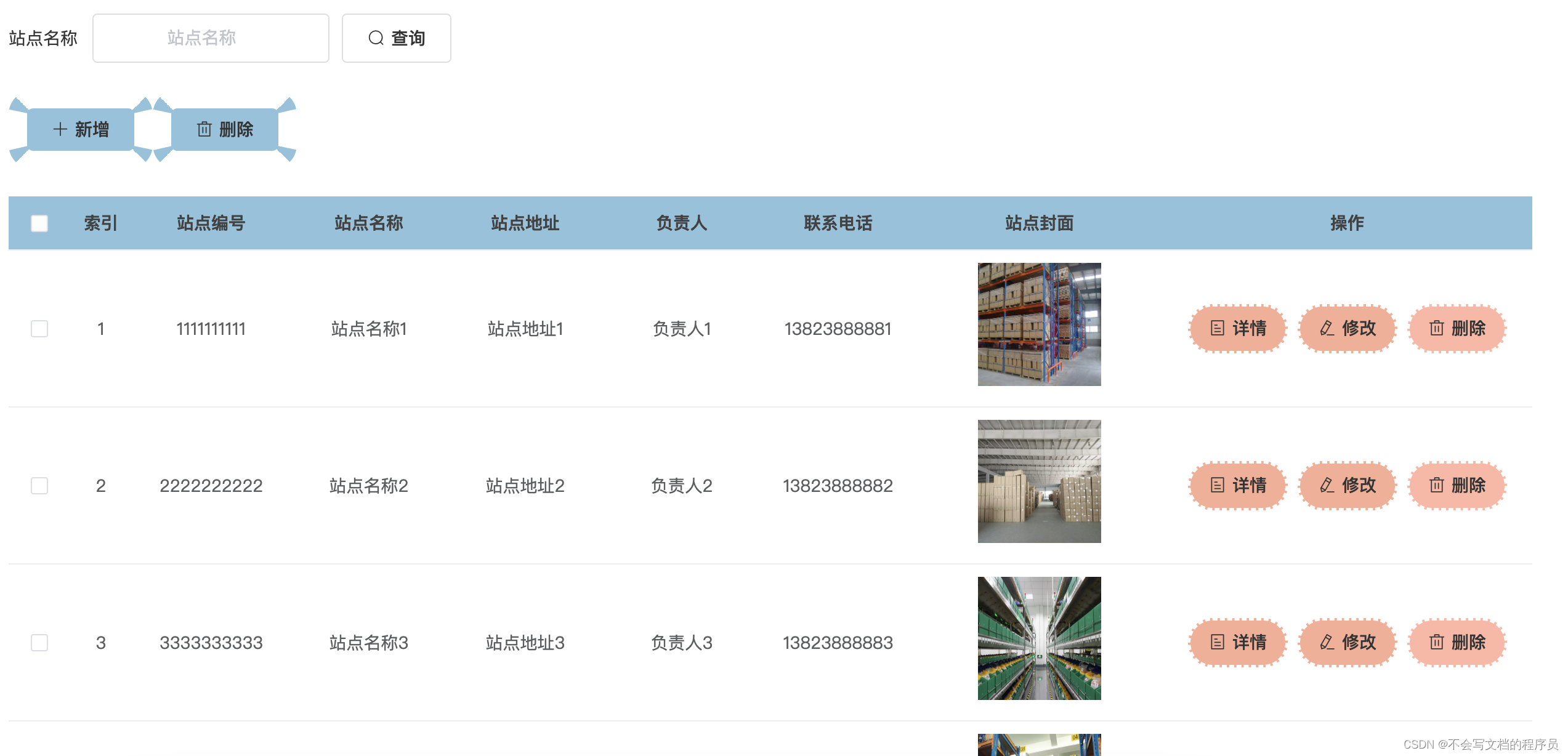Click the cover image for 站点名称2
1568x756 pixels.
point(1039,481)
